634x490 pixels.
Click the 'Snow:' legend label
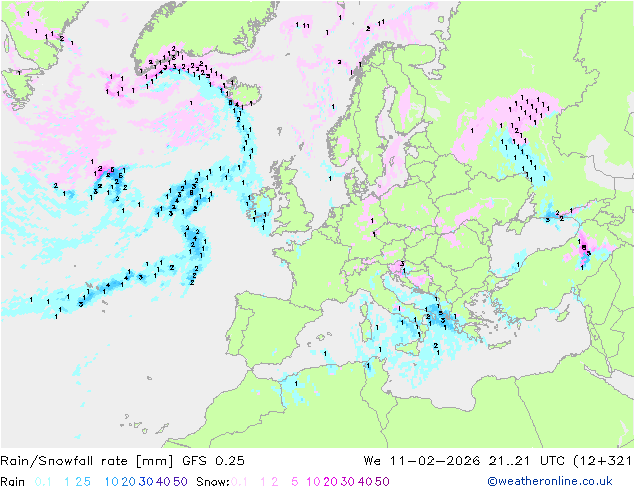[x=213, y=482]
